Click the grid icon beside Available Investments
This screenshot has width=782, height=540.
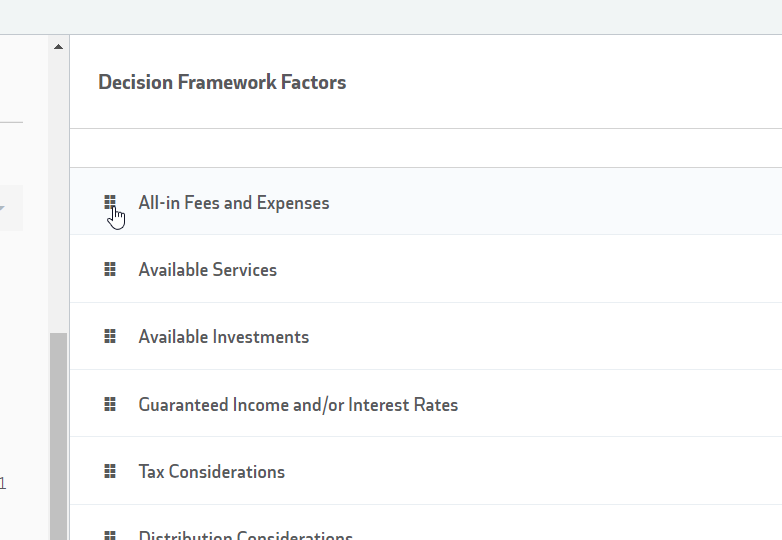click(x=110, y=337)
